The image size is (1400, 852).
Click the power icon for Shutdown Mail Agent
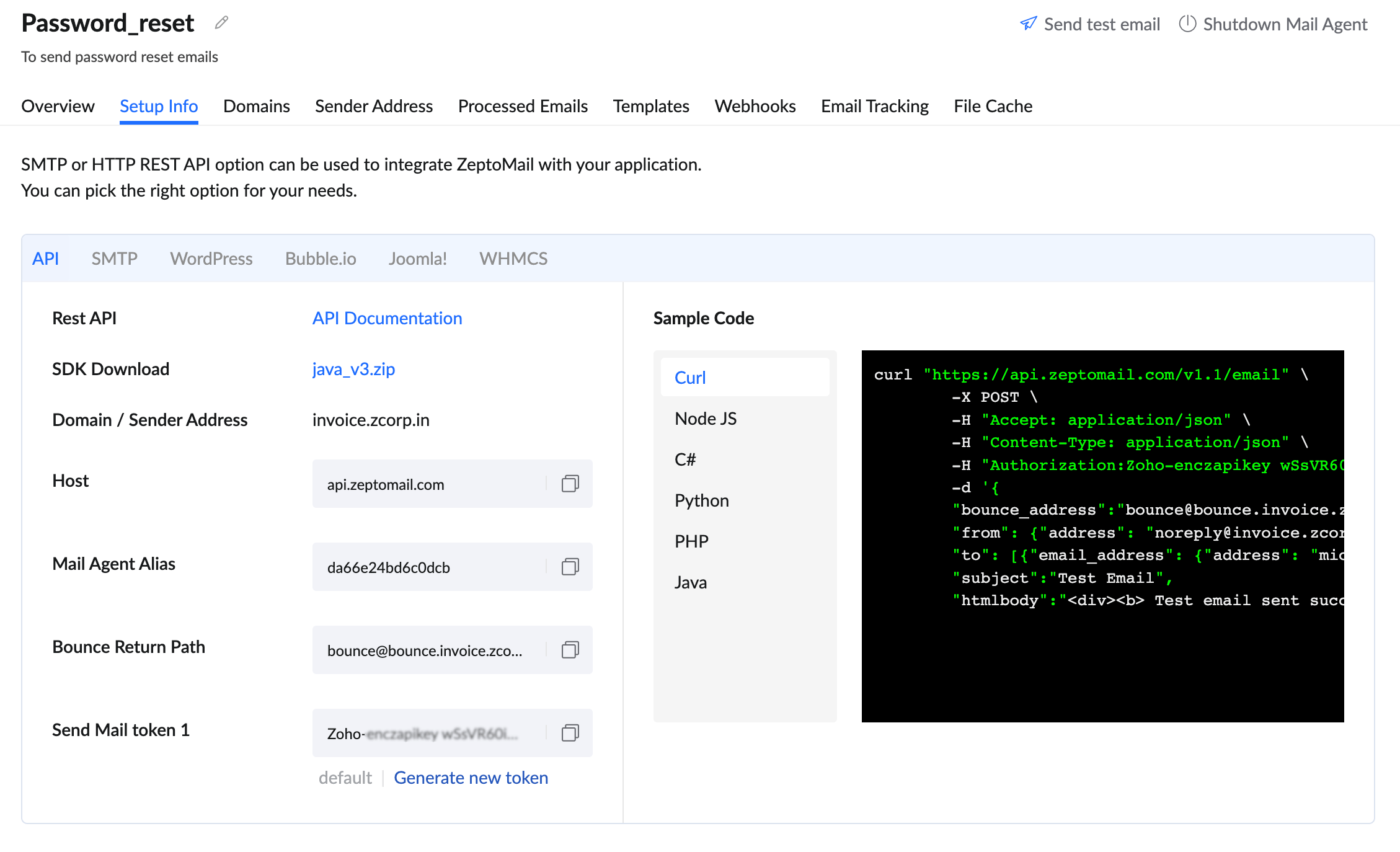1187,24
